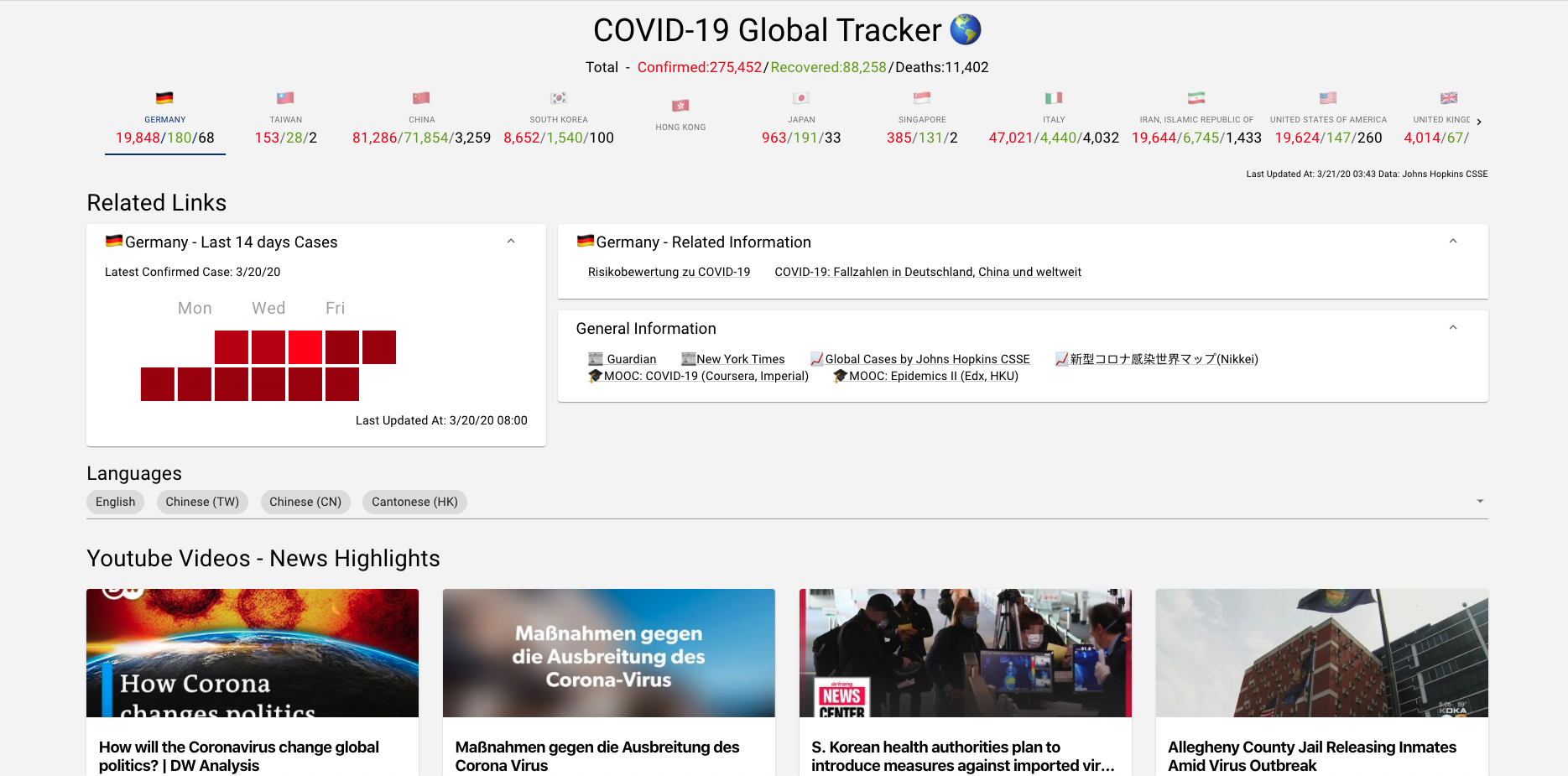1568x776 pixels.
Task: Collapse the Germany Related Information panel
Action: click(1453, 242)
